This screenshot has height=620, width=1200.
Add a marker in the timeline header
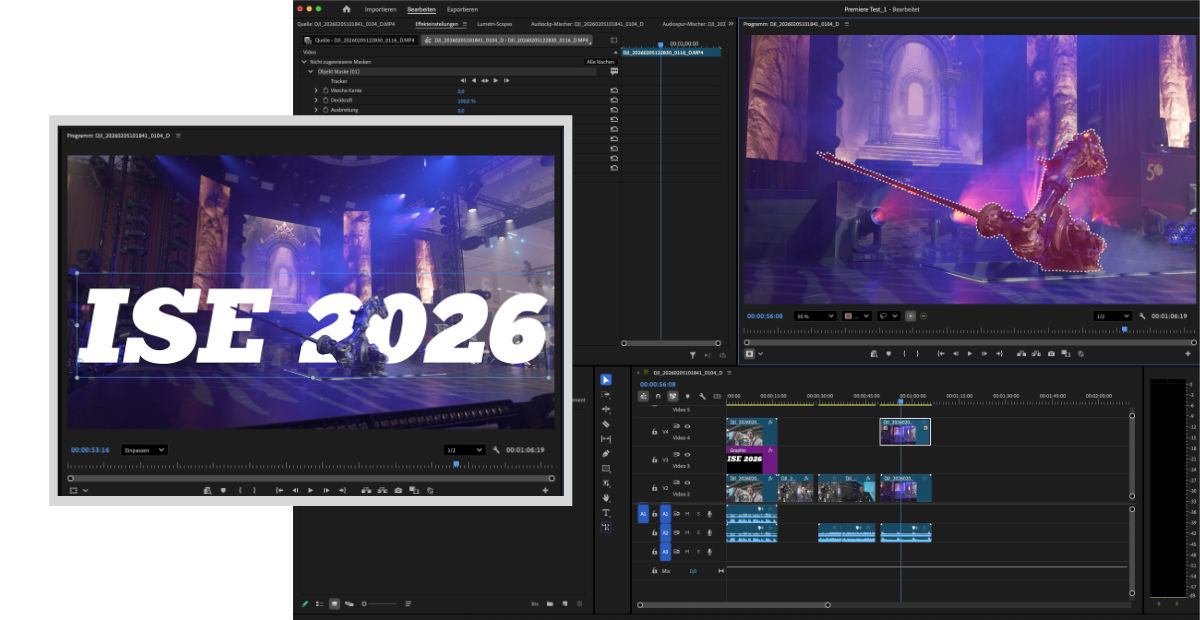[687, 396]
